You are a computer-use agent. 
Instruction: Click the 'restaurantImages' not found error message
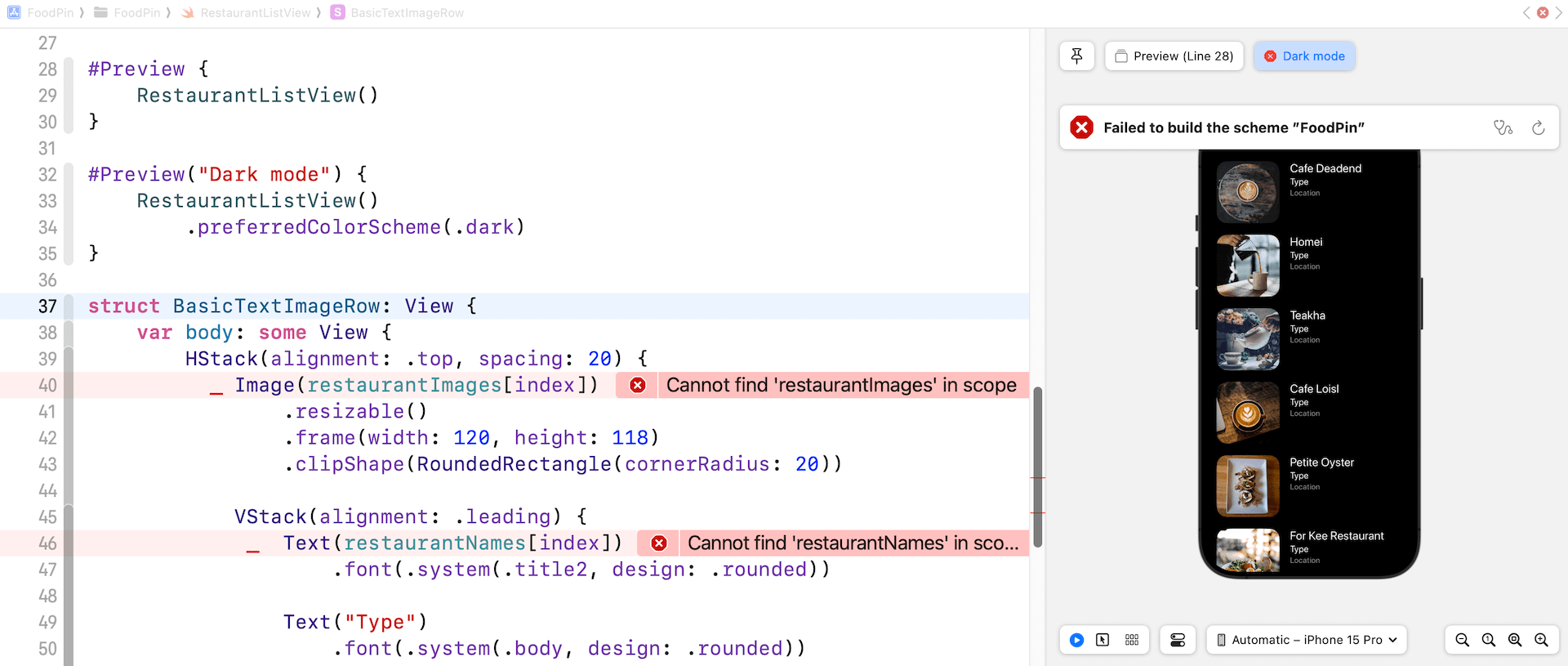pos(840,385)
